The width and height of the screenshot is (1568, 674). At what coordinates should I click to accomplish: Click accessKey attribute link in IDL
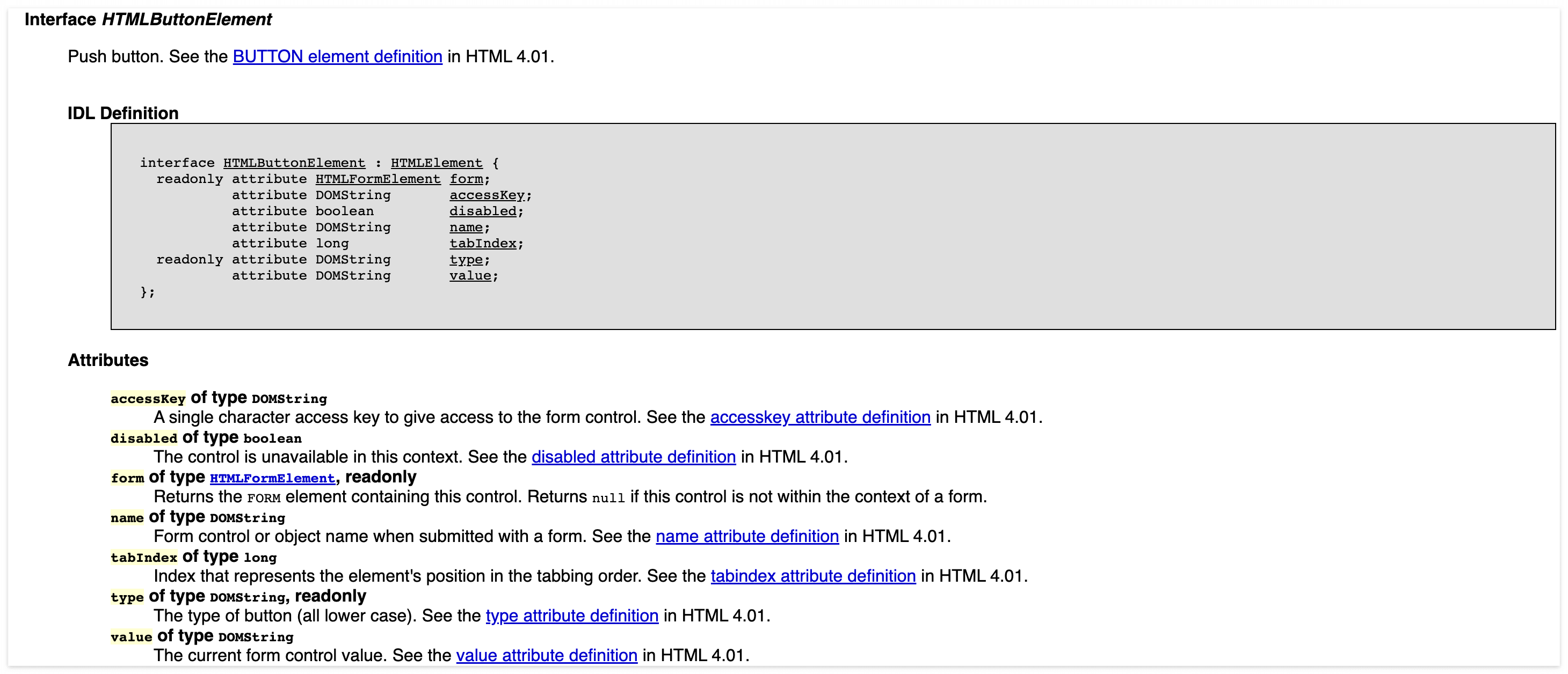point(487,195)
